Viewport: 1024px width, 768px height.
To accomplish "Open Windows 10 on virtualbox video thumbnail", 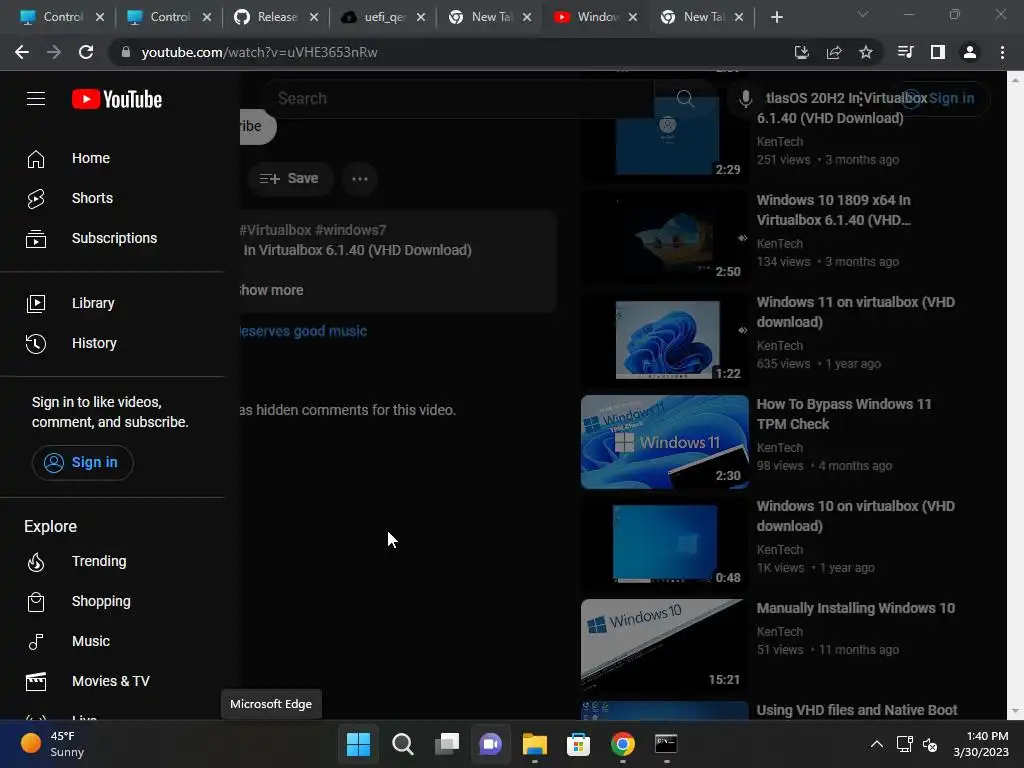I will (x=665, y=543).
